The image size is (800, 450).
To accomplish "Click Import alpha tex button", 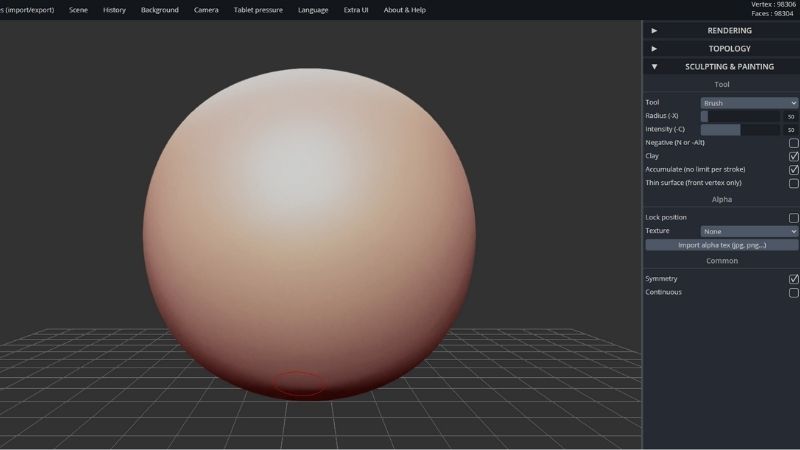I will (x=721, y=245).
